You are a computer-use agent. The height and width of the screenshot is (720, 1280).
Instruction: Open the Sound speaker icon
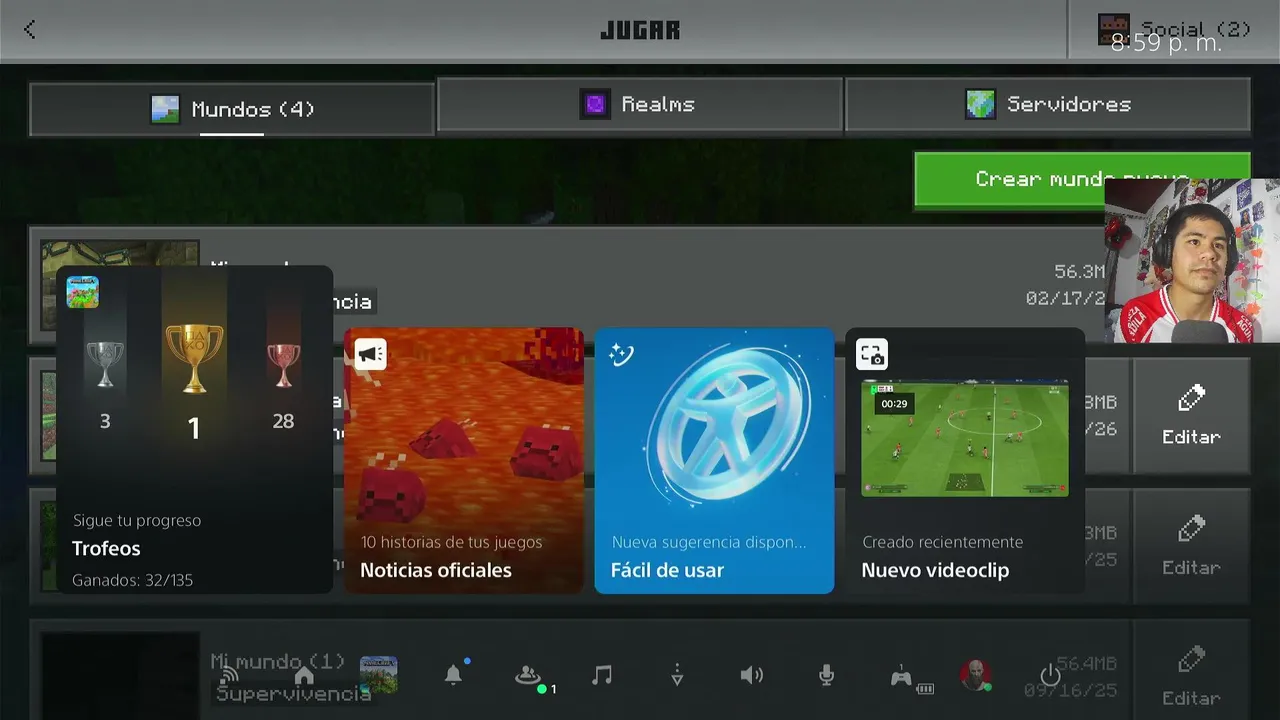tap(751, 676)
